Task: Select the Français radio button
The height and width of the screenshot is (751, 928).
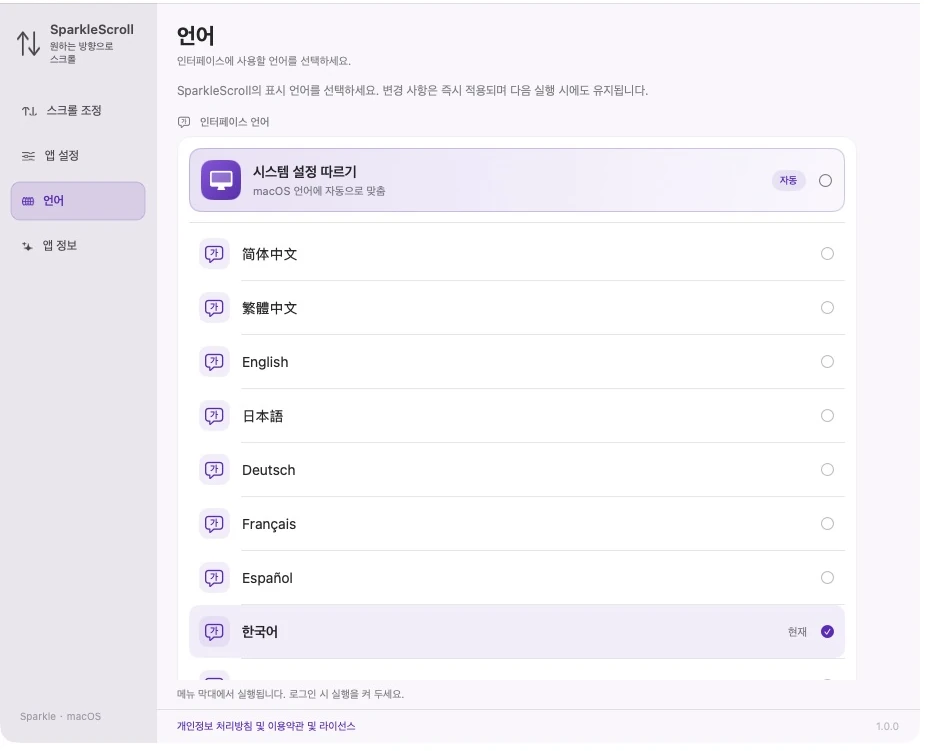Action: pyautogui.click(x=827, y=524)
